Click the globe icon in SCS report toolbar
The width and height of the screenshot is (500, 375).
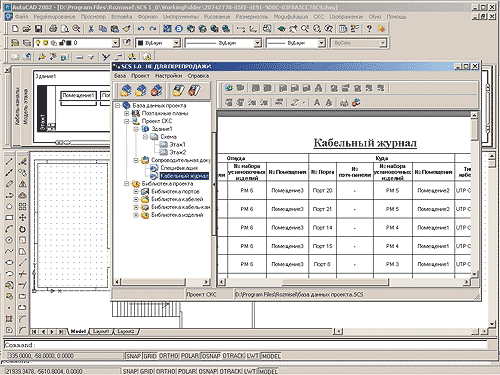[229, 88]
